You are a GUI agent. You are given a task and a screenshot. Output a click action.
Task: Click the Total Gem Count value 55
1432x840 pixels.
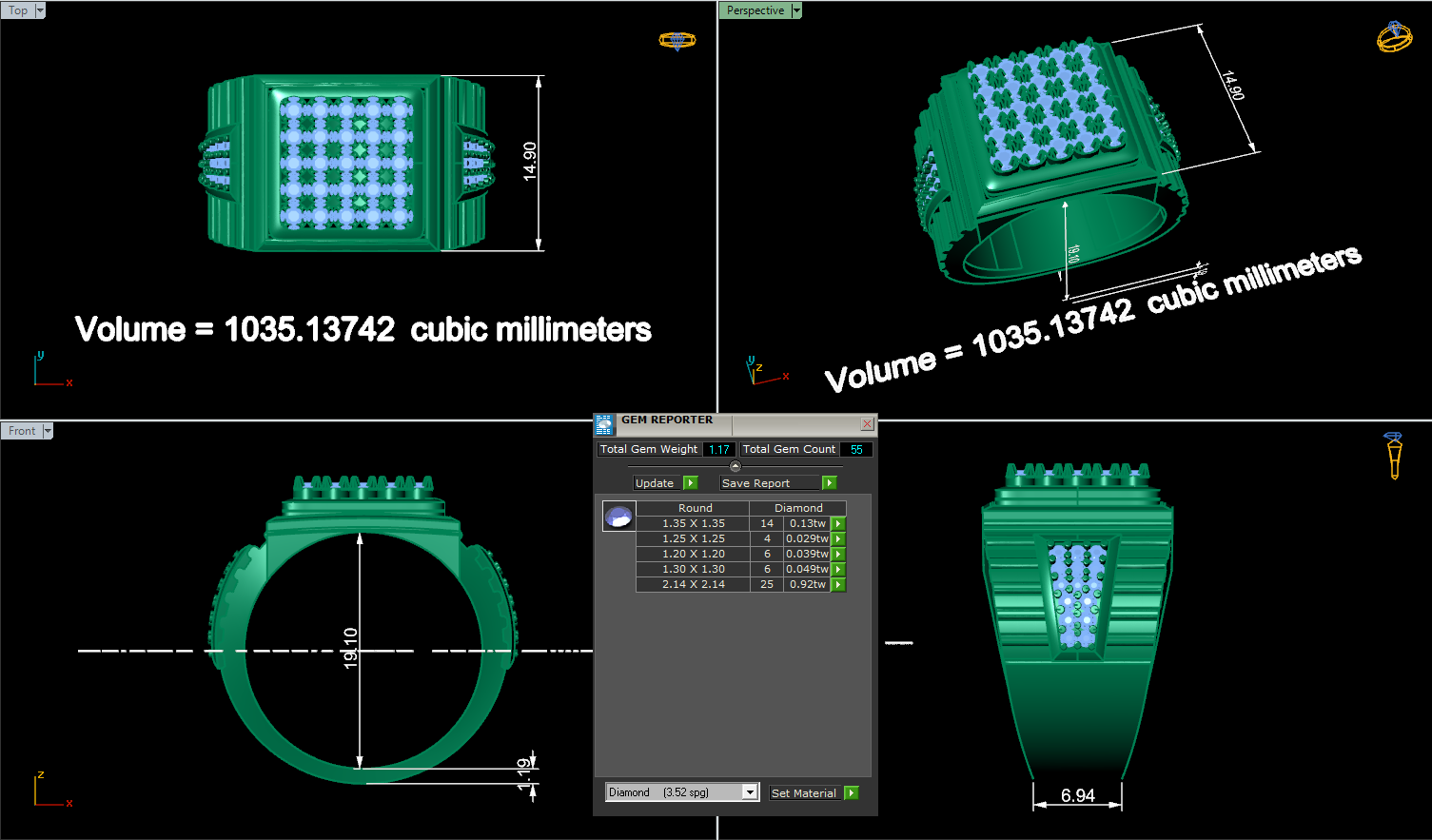click(856, 449)
